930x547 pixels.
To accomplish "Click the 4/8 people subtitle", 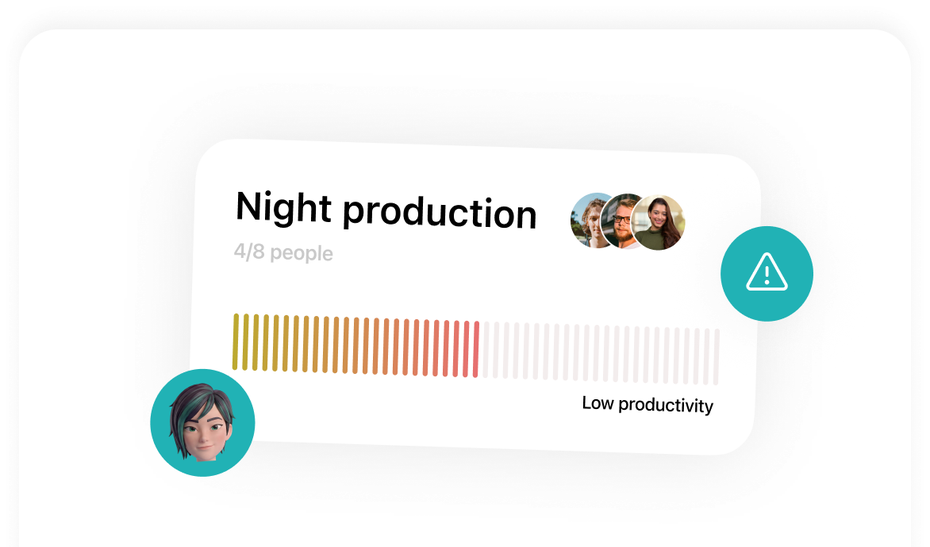I will point(283,252).
